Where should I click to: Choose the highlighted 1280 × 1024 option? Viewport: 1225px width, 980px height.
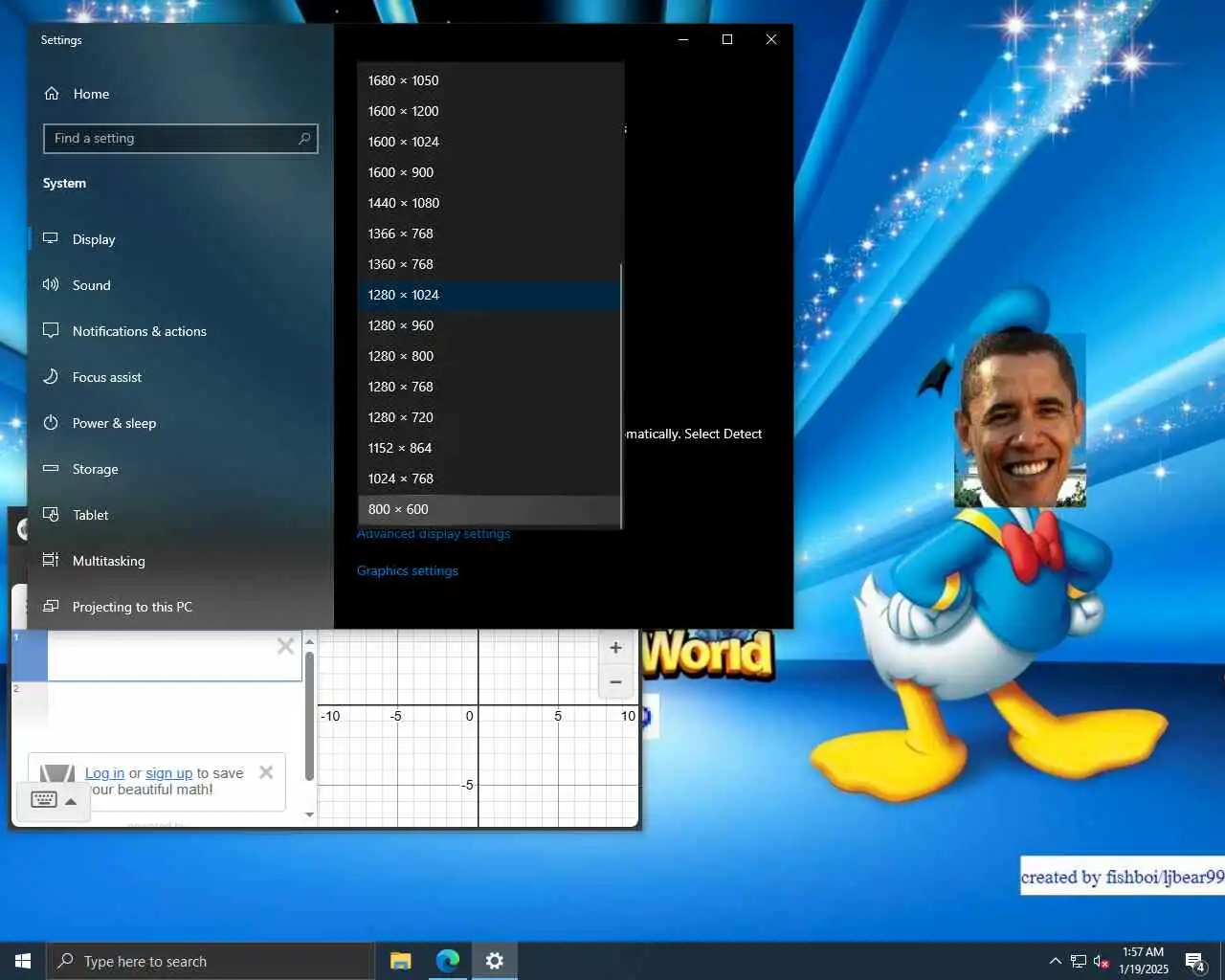tap(490, 295)
